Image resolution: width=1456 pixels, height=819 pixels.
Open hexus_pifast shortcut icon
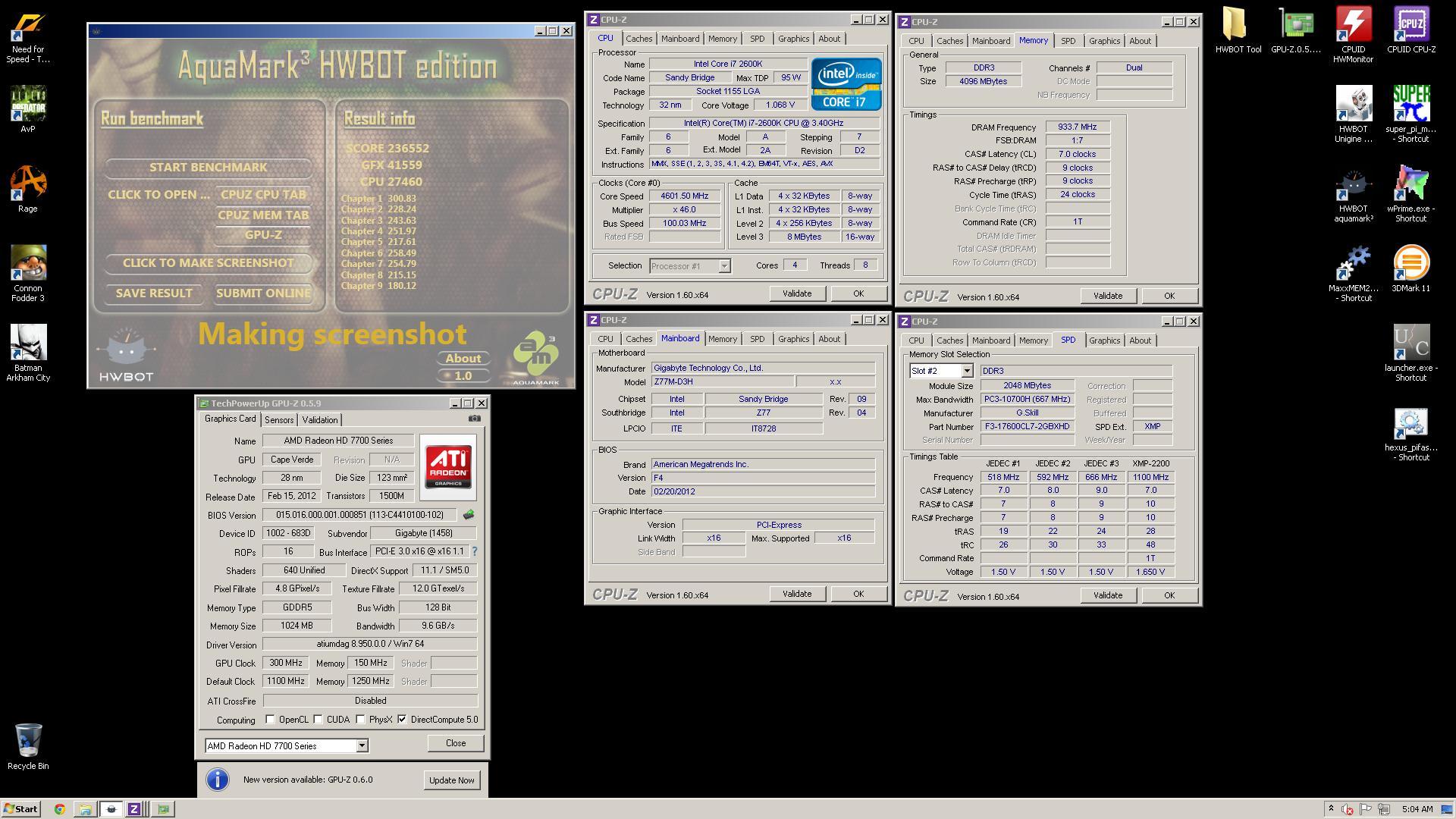[1411, 434]
